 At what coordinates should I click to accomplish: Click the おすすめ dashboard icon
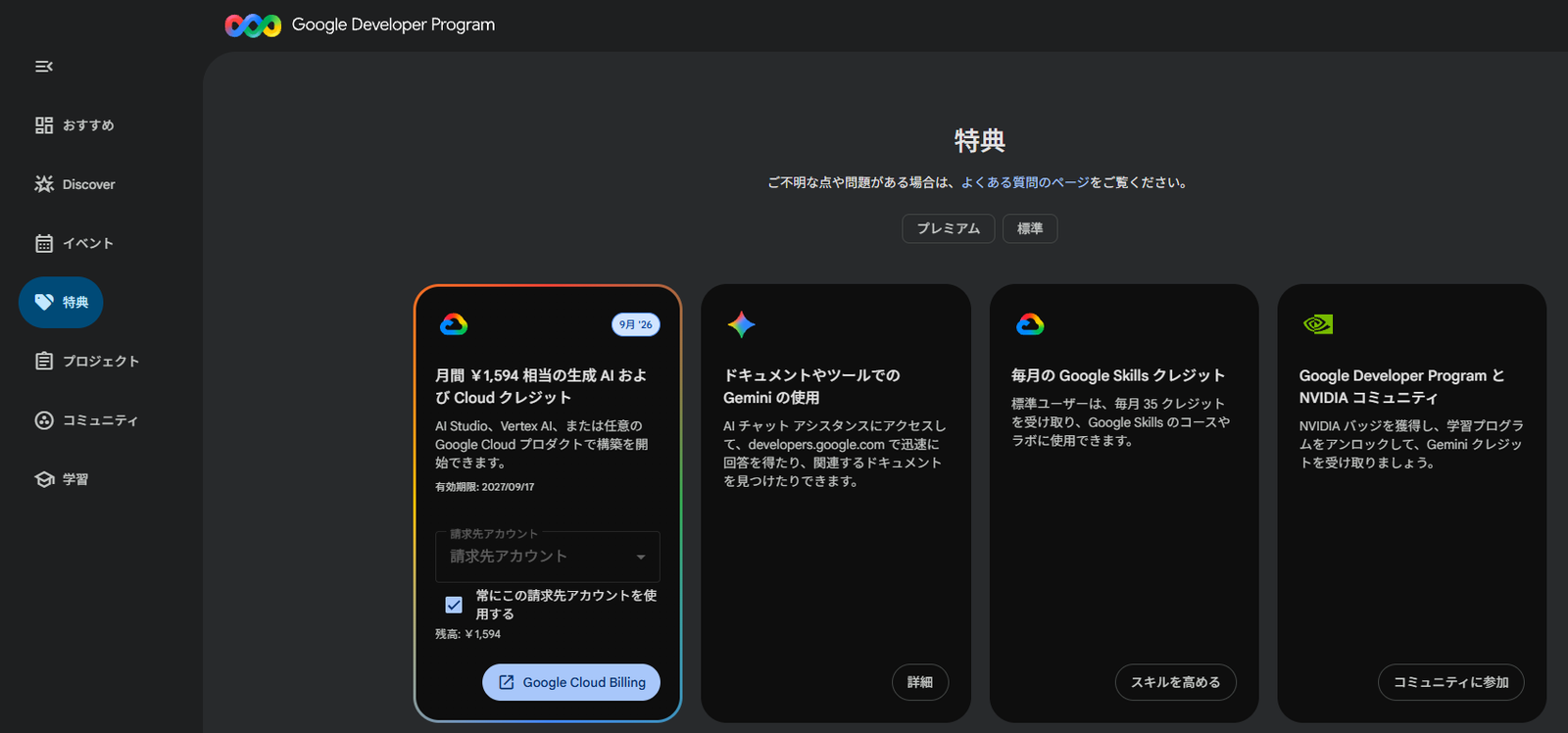(44, 125)
